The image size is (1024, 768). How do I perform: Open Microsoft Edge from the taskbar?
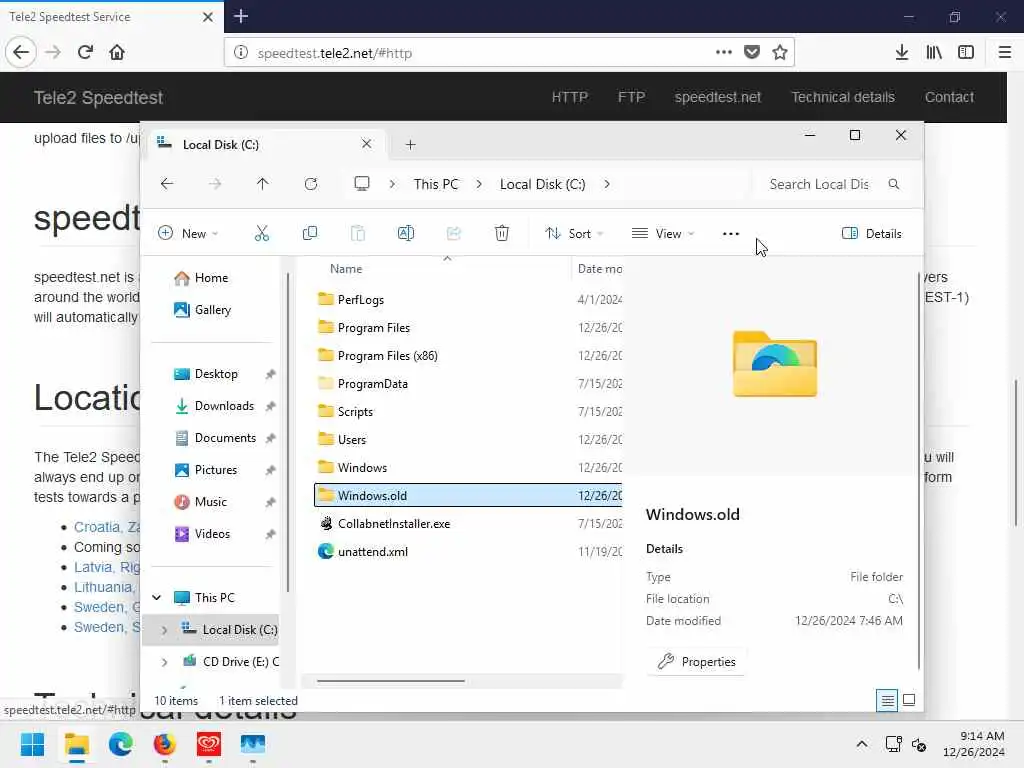coord(120,744)
